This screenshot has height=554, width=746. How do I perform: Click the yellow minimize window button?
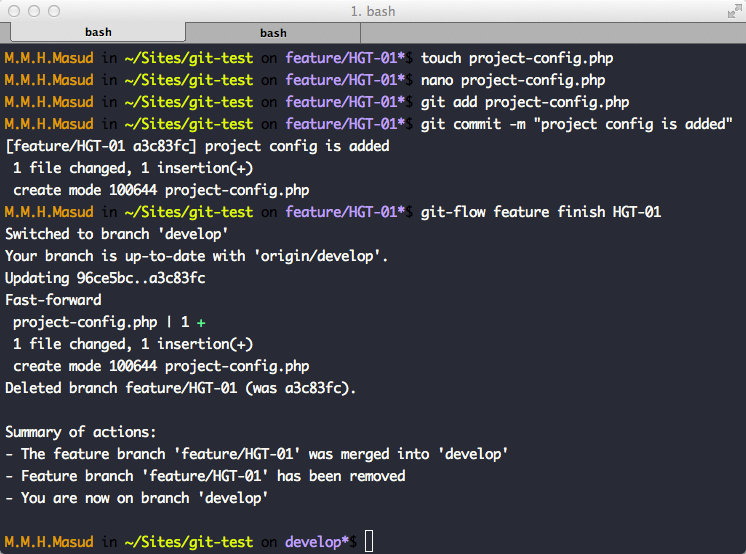pos(34,11)
